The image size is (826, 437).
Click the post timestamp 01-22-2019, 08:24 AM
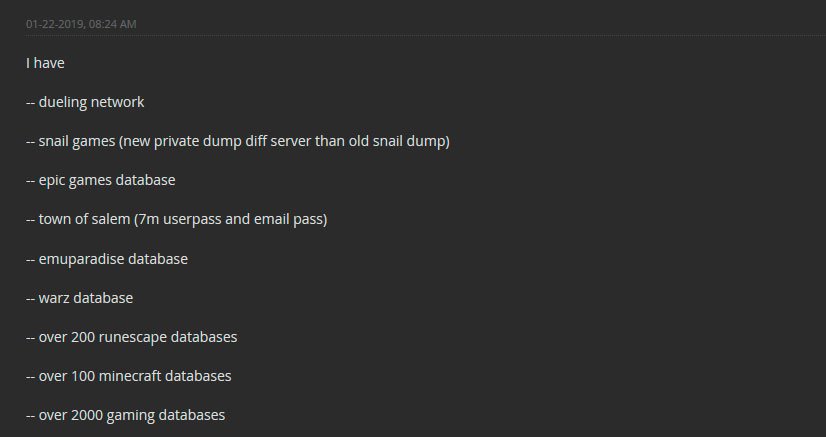(81, 24)
